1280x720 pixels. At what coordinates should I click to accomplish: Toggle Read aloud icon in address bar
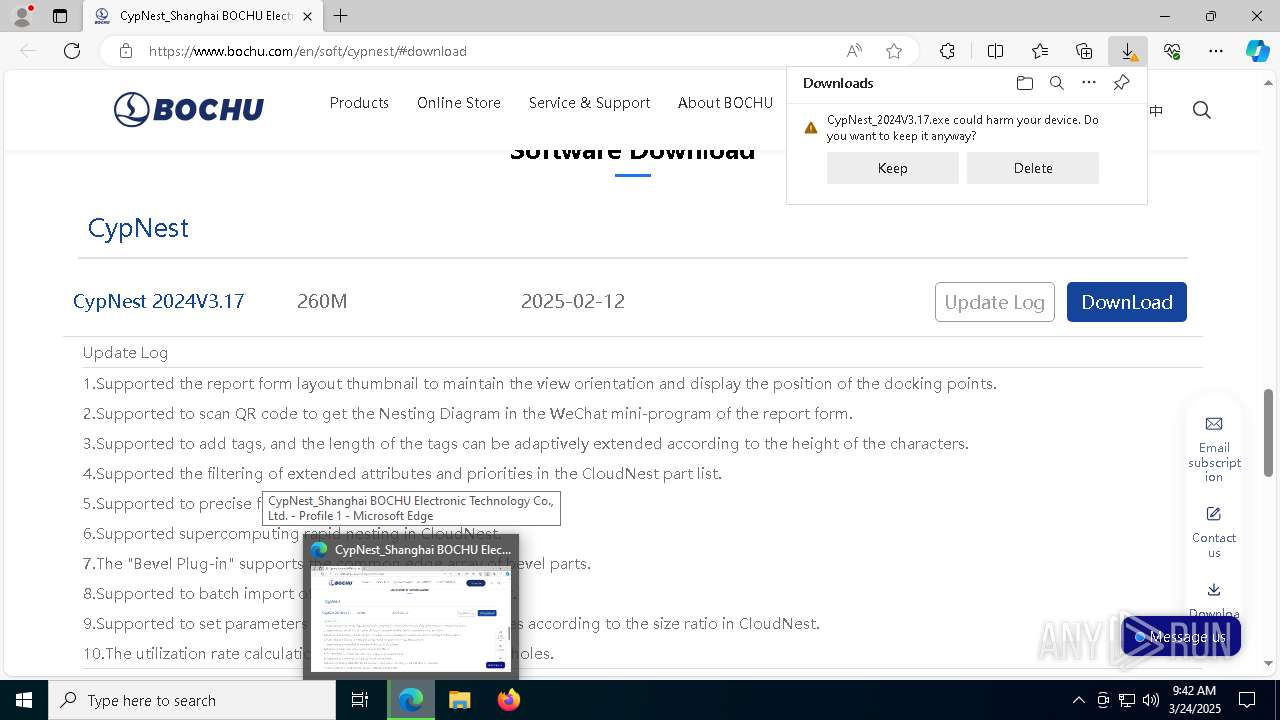[x=854, y=51]
